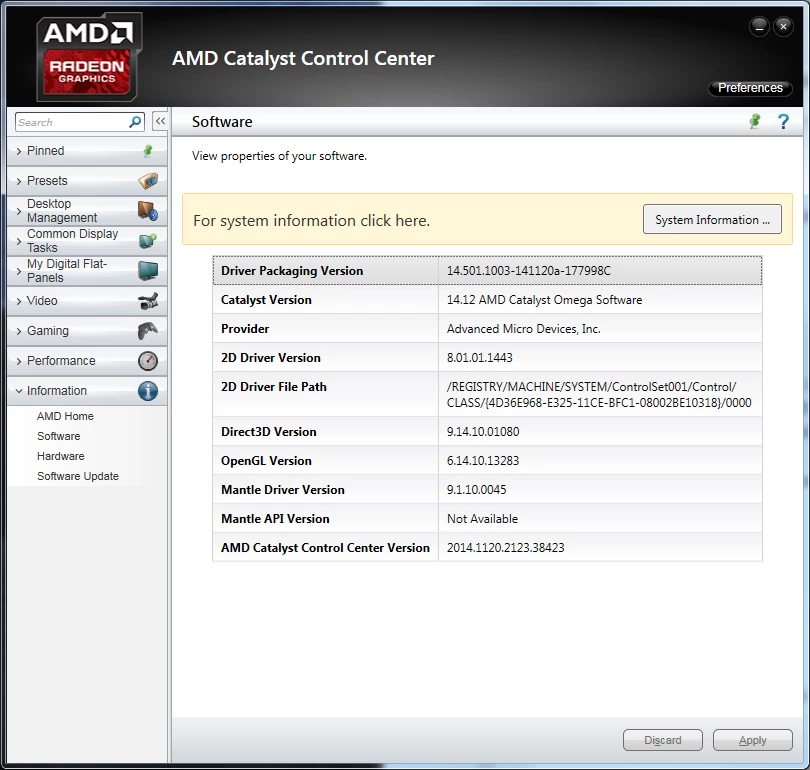Click the Video camcorder icon
Screen dimensions: 810x770
pyautogui.click(x=148, y=301)
